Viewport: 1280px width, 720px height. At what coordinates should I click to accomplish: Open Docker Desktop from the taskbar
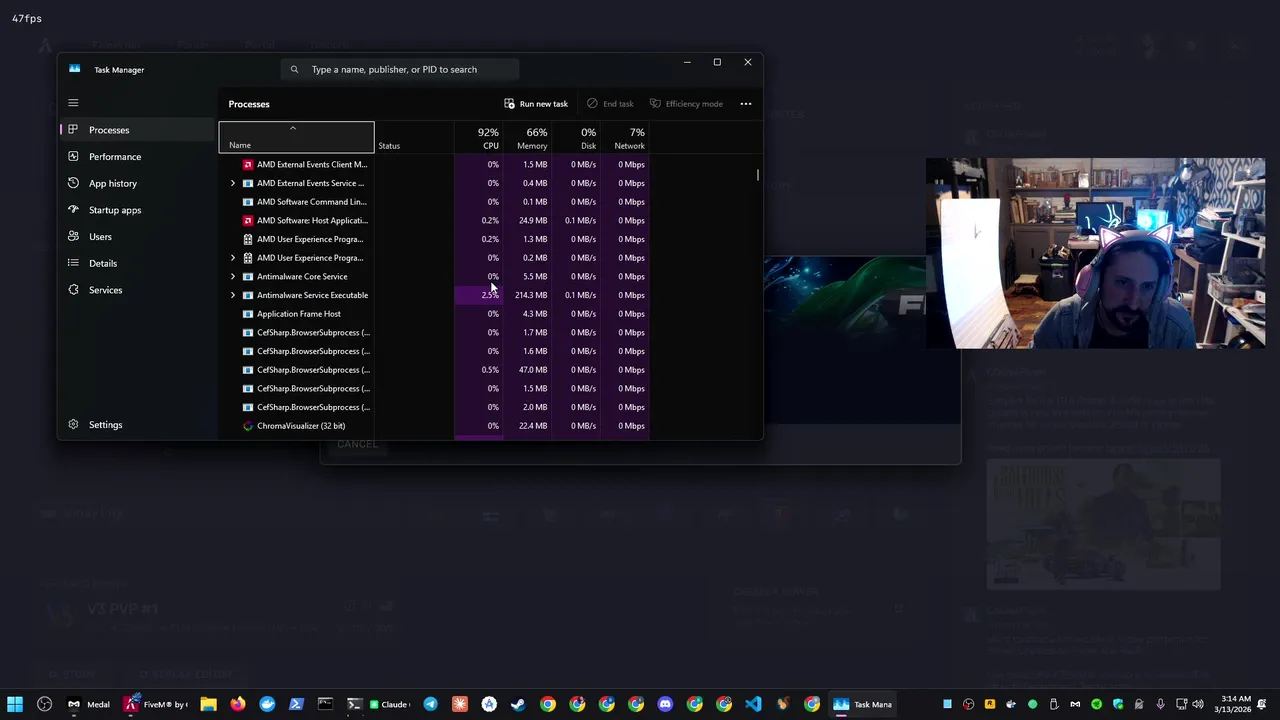(267, 704)
